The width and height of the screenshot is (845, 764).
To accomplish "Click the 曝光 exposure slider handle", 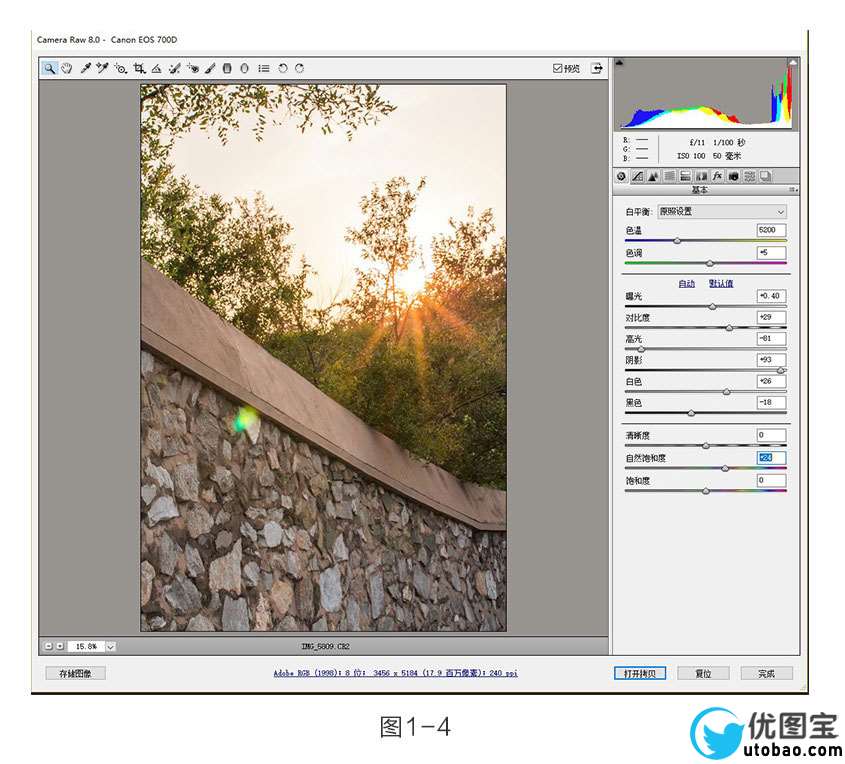I will [x=712, y=306].
